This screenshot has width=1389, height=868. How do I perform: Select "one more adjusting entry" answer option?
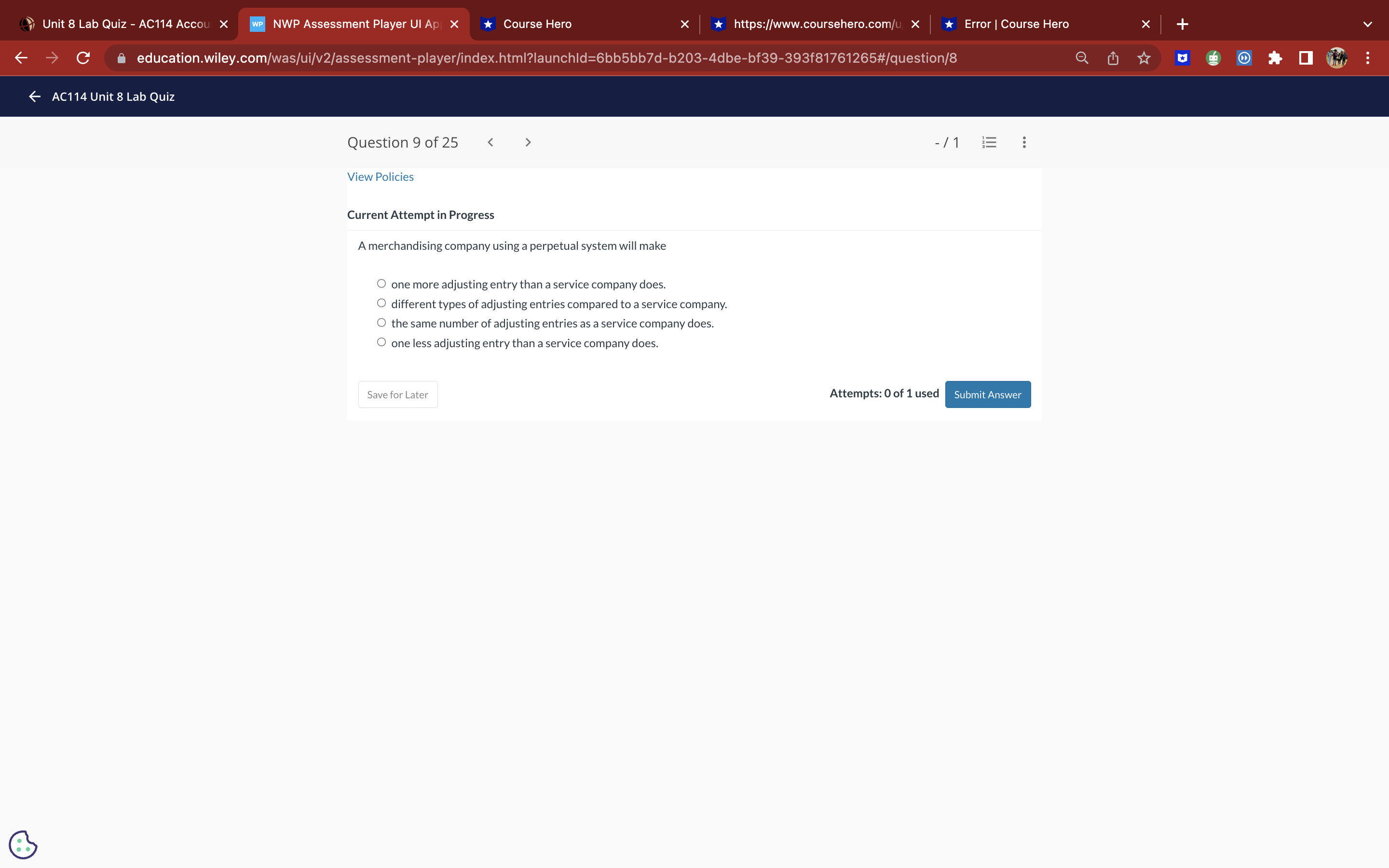pos(381,284)
